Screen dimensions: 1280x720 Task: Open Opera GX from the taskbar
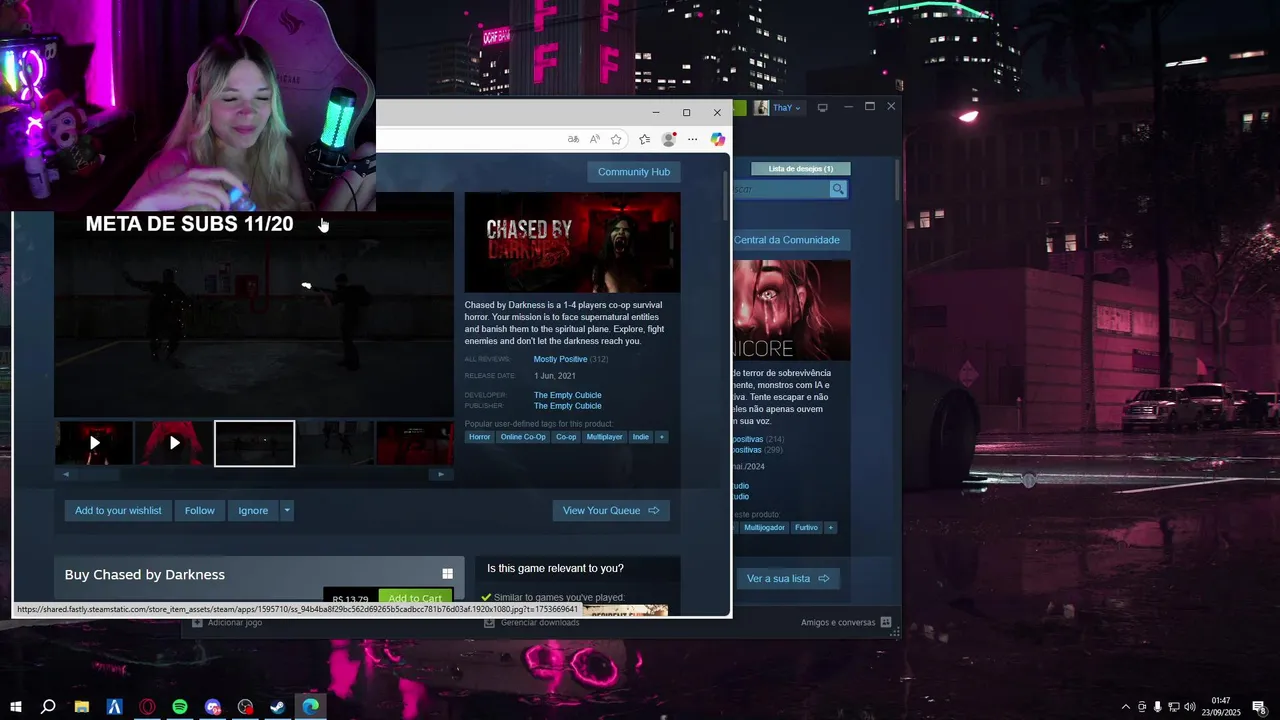[x=147, y=707]
